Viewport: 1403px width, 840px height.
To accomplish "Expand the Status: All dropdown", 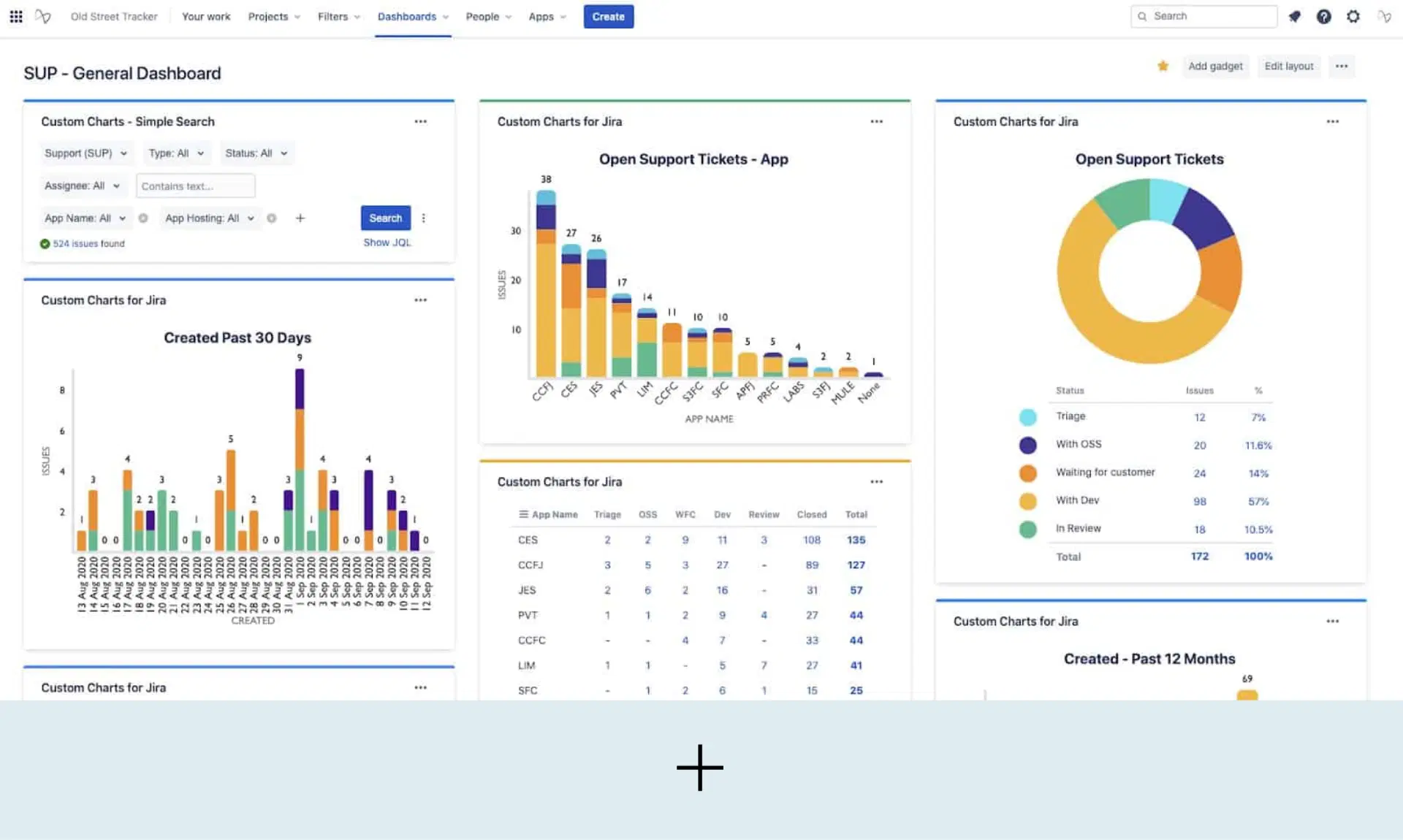I will point(256,153).
